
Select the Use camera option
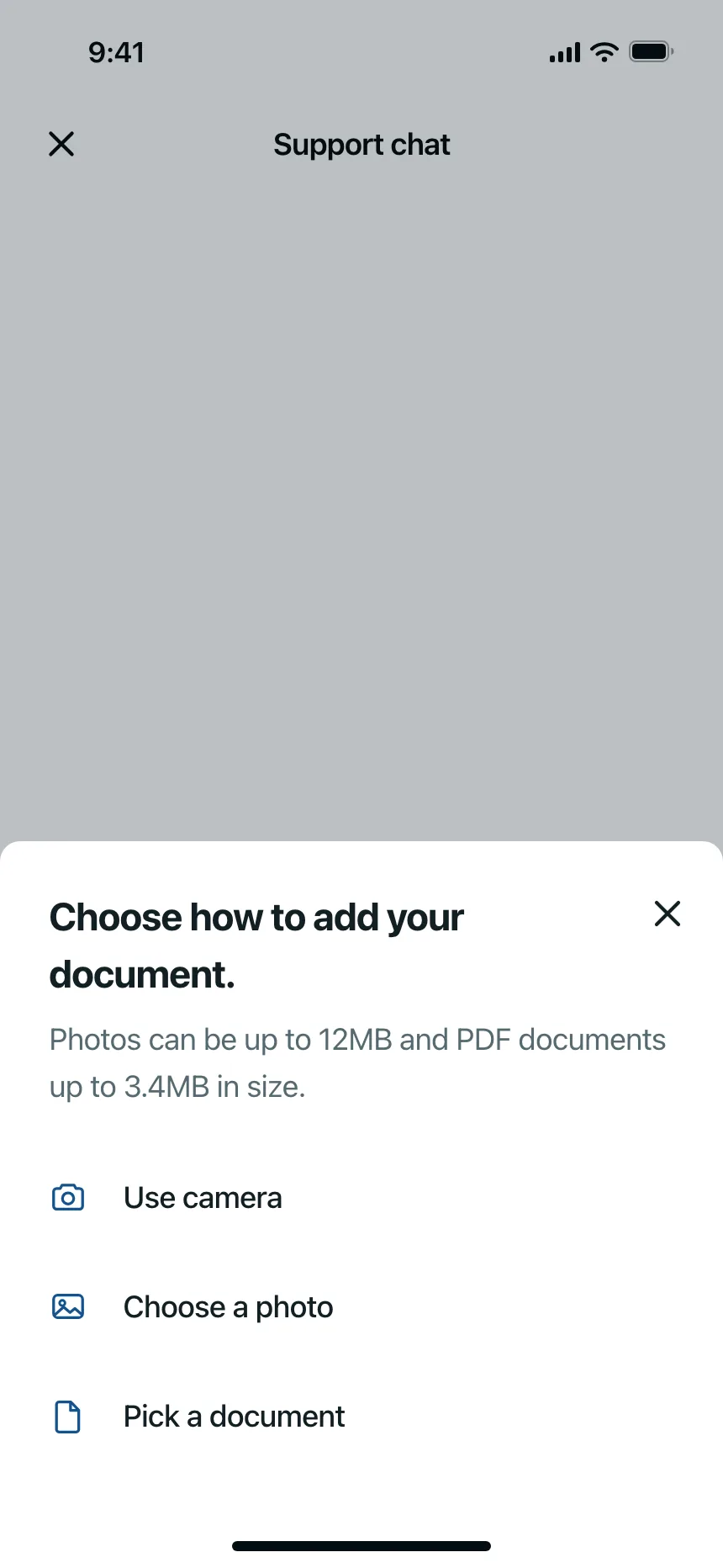(x=361, y=1197)
